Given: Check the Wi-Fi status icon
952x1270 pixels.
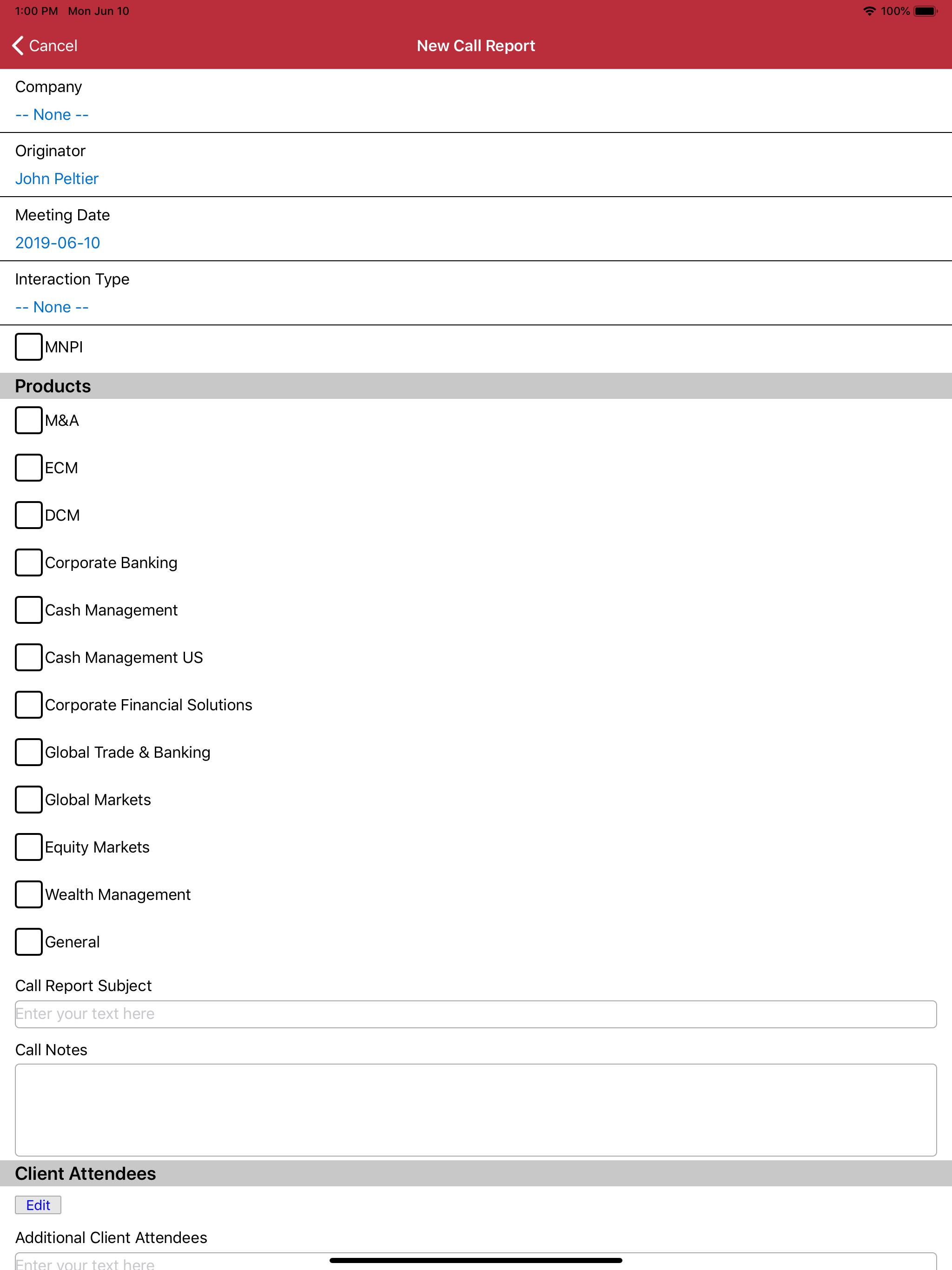Looking at the screenshot, I should point(869,11).
